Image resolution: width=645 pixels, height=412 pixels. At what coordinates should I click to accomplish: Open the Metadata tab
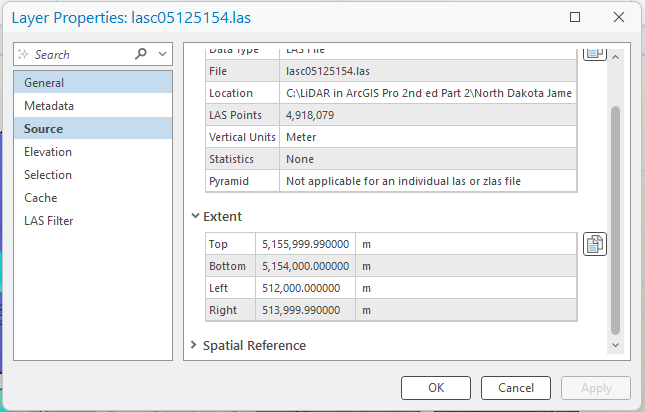click(93, 106)
